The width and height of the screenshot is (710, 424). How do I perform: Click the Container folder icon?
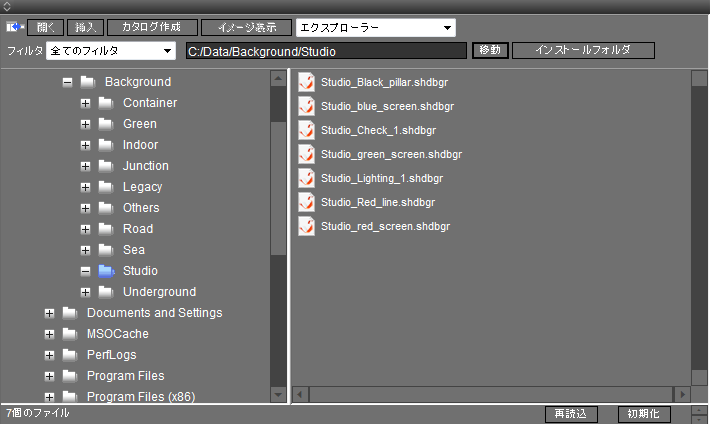[x=106, y=103]
